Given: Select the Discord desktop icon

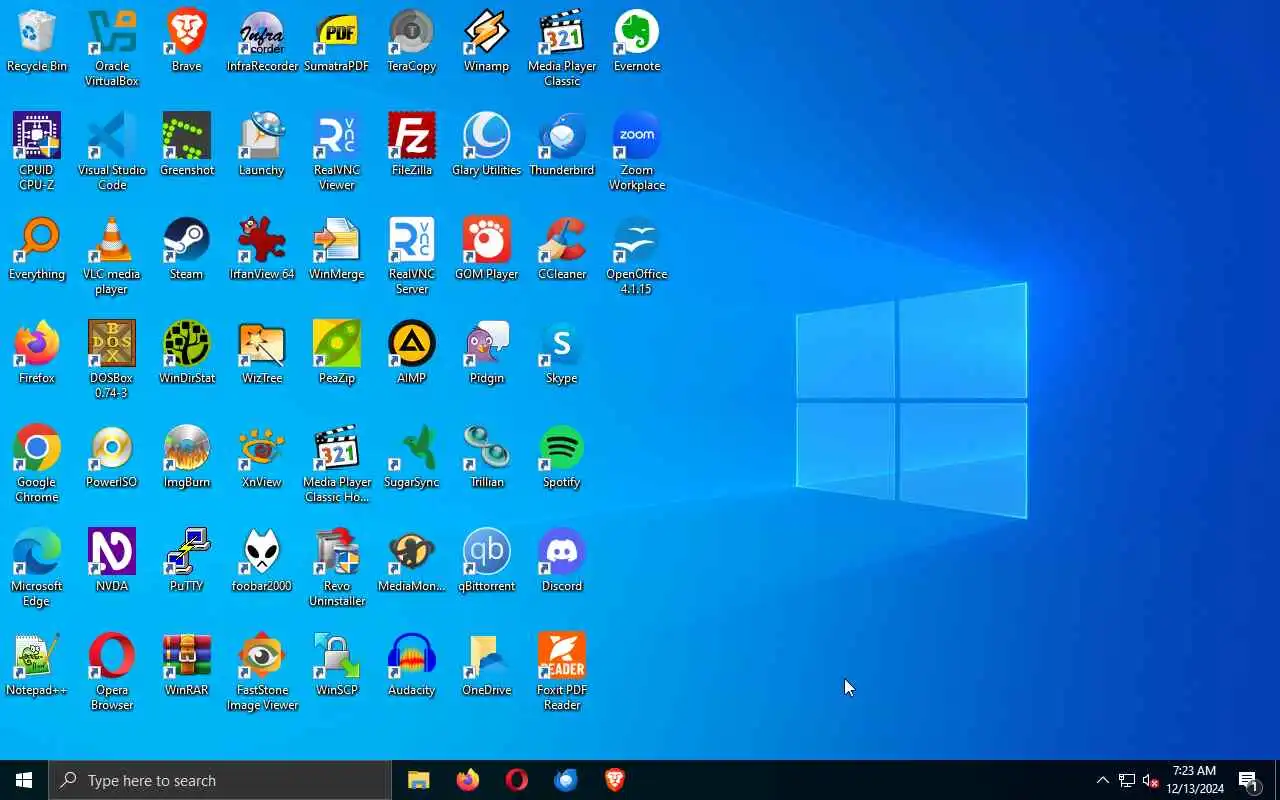Looking at the screenshot, I should [562, 562].
